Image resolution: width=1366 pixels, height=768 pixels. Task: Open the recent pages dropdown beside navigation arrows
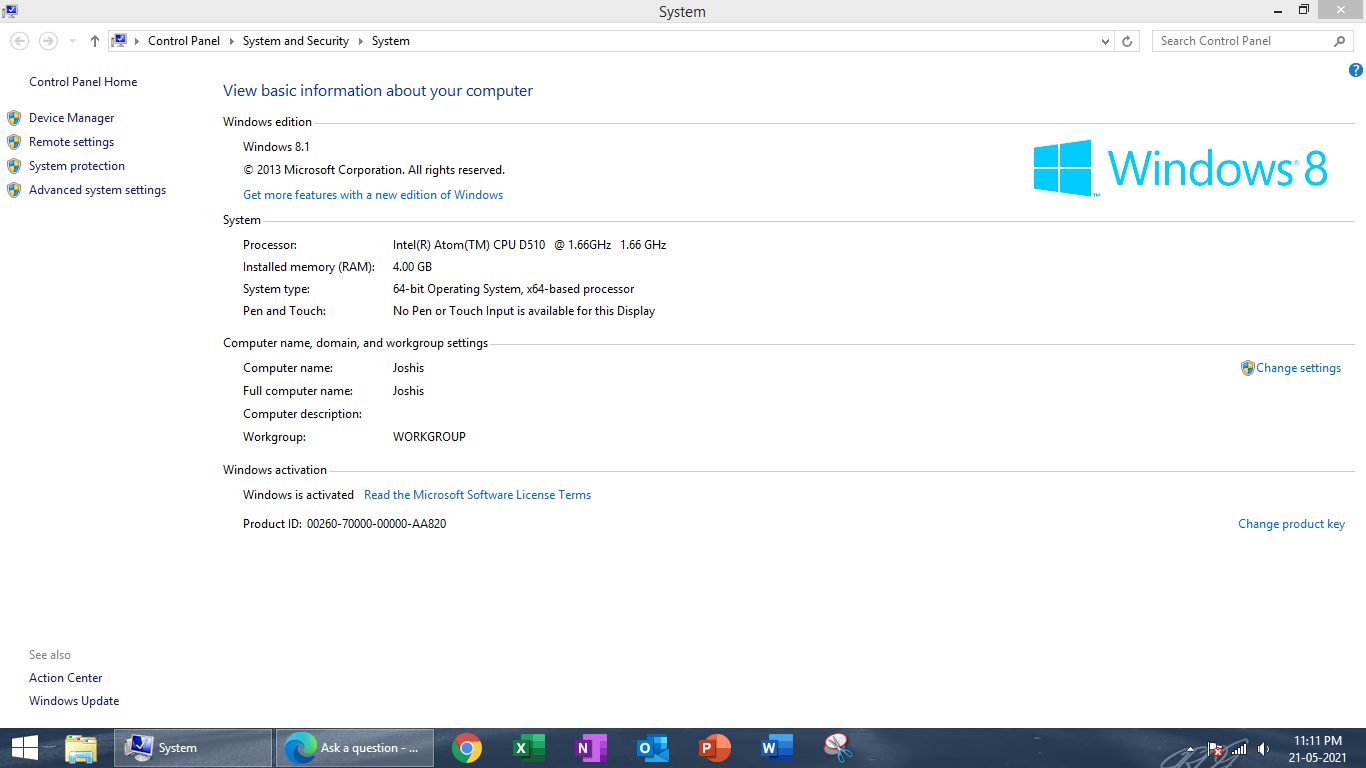(70, 41)
